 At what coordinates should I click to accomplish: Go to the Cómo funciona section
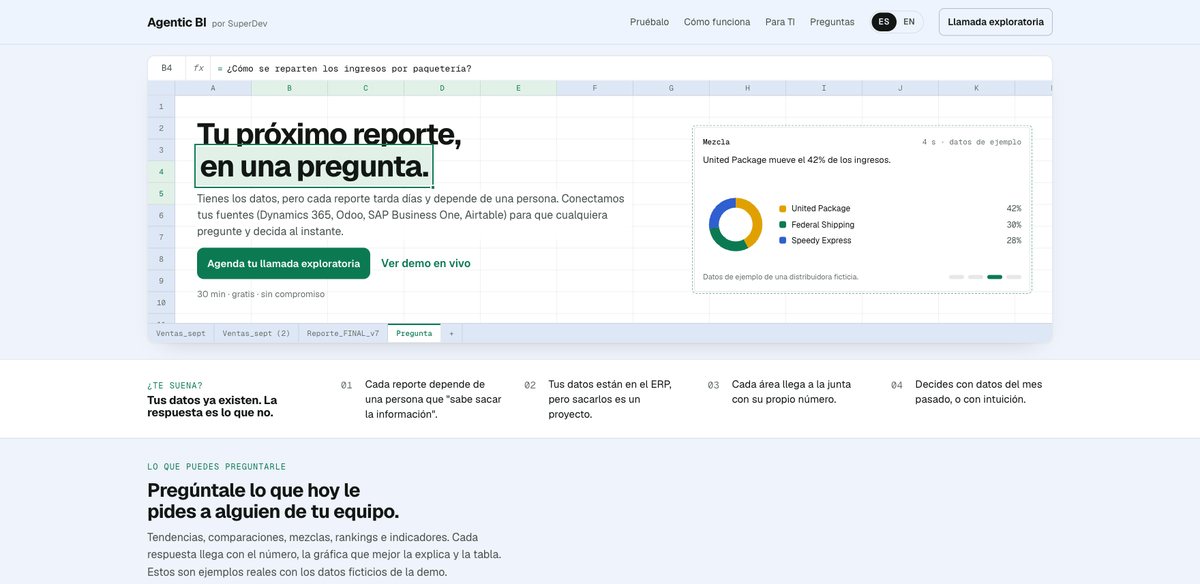[x=717, y=22]
